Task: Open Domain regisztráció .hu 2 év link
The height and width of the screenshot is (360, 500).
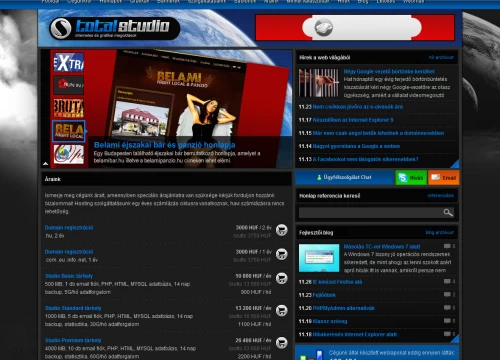Action: point(69,228)
